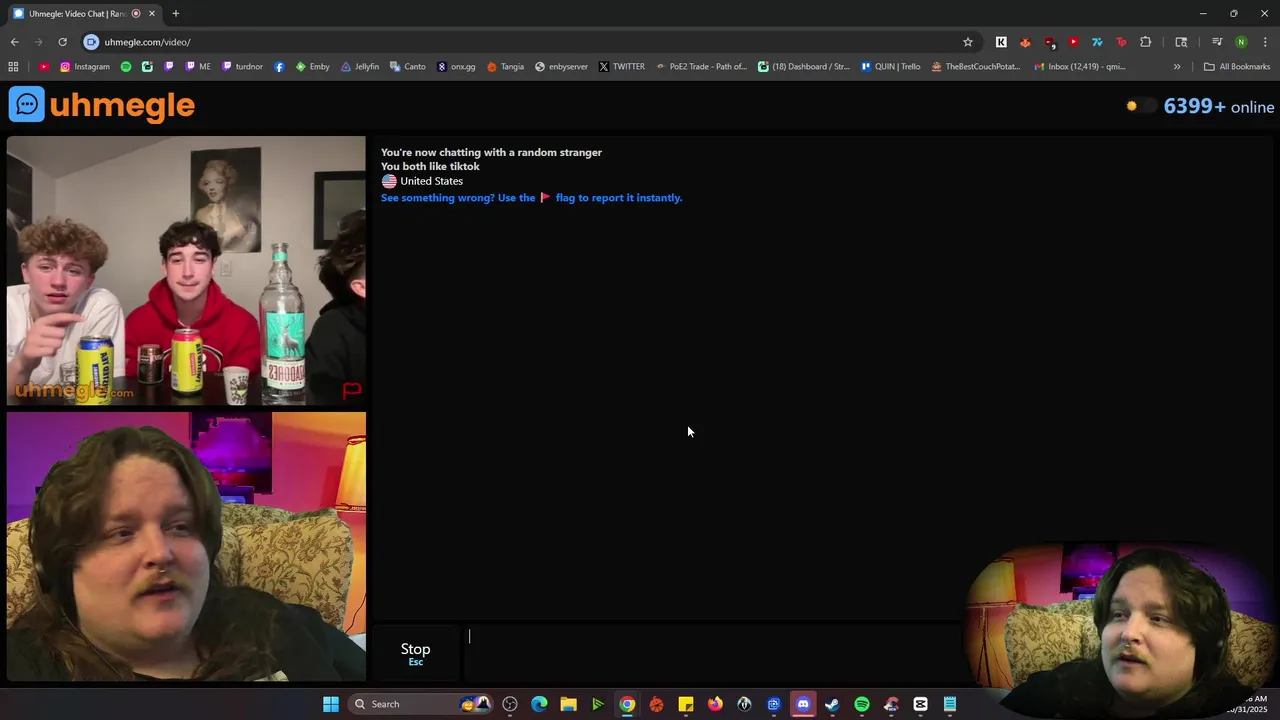Switch to Chrome in taskbar
Screen dimensions: 1280x720
627,704
